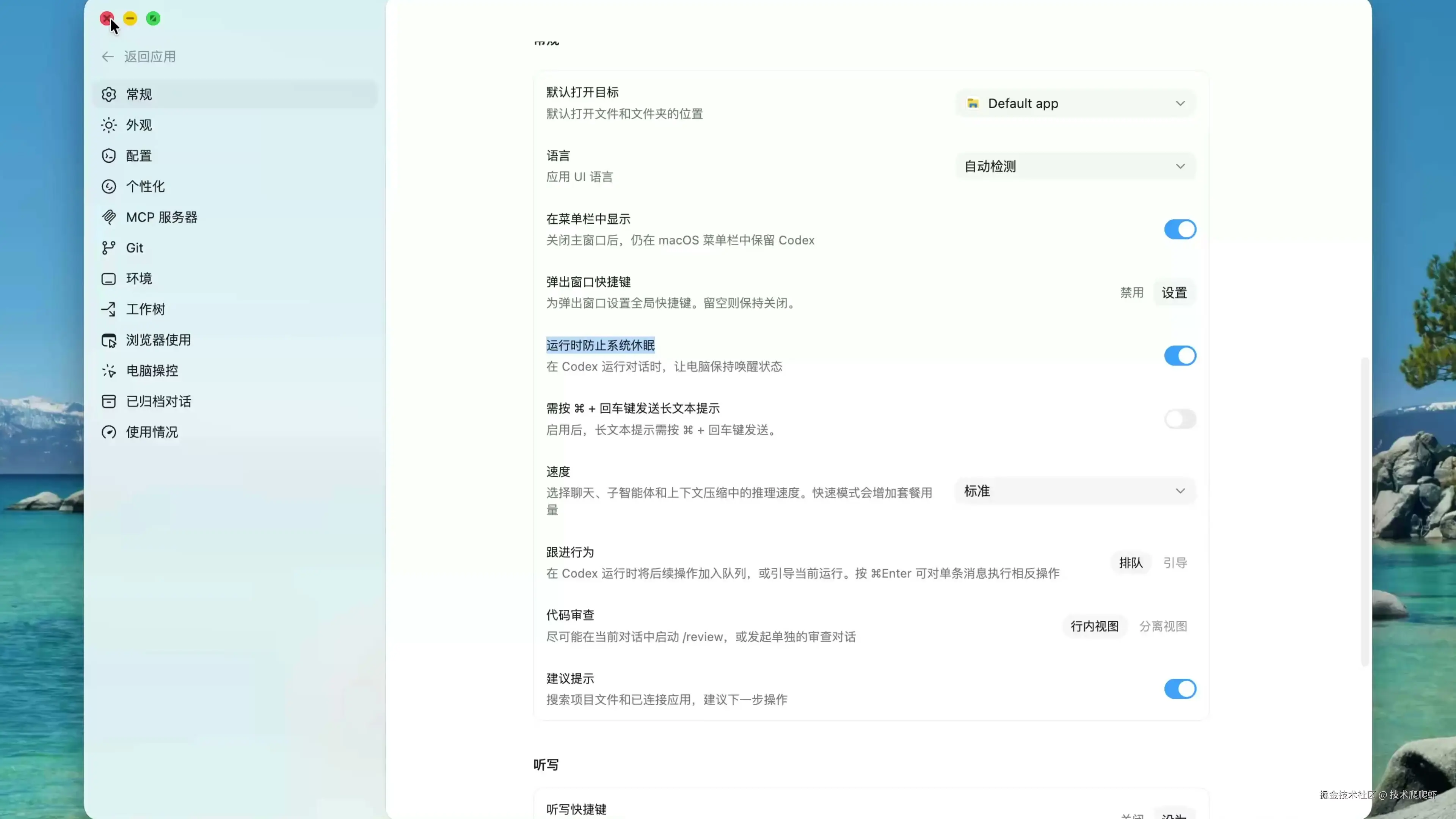
Task: Turn off 运行时防止系统休眠 switch
Action: click(1180, 356)
